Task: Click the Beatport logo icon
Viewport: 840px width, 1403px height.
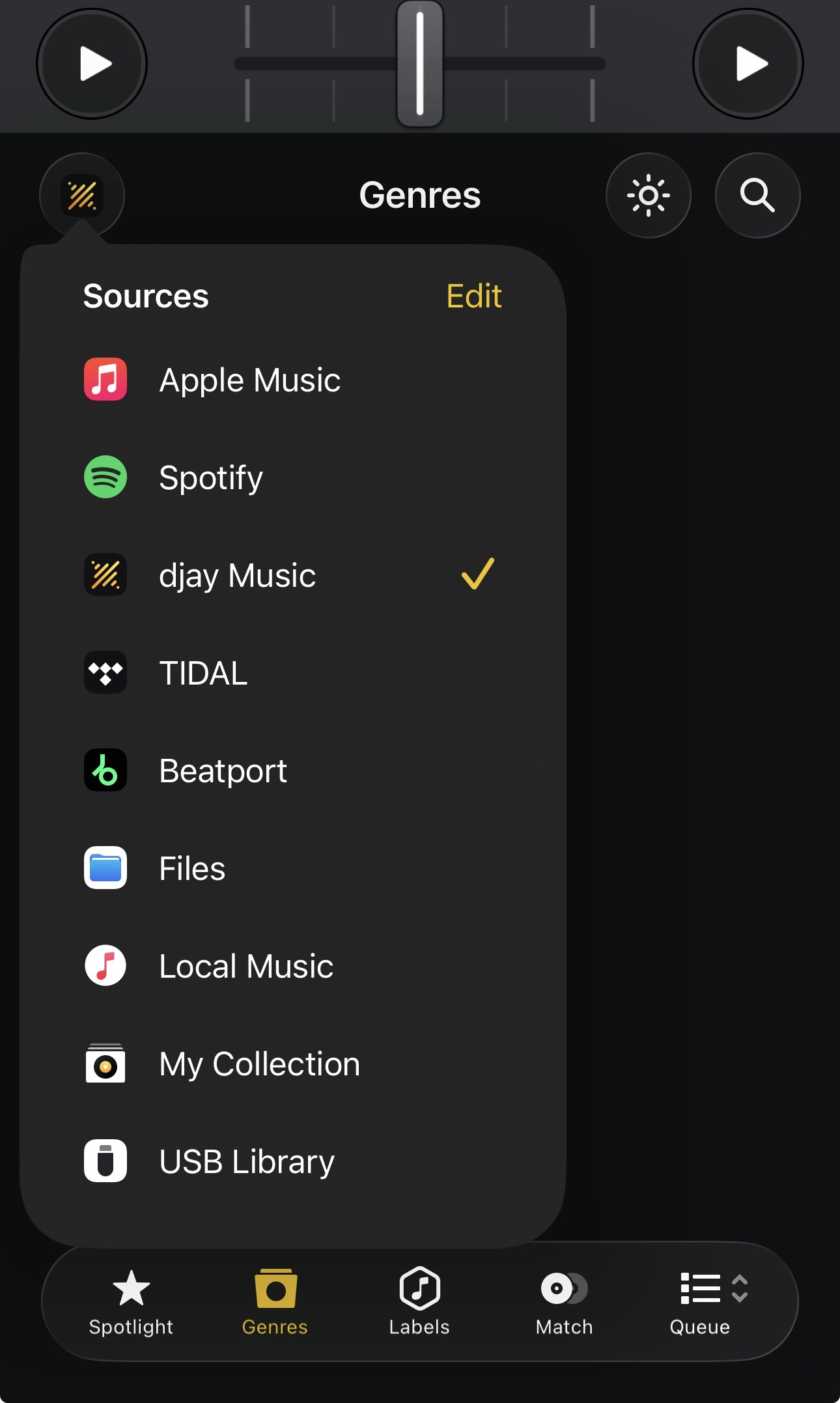Action: [105, 770]
